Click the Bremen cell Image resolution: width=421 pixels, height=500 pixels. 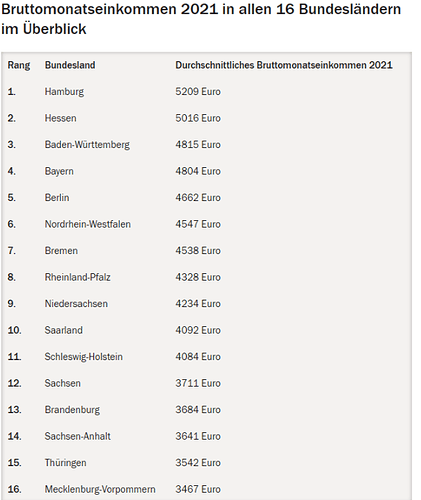[61, 251]
